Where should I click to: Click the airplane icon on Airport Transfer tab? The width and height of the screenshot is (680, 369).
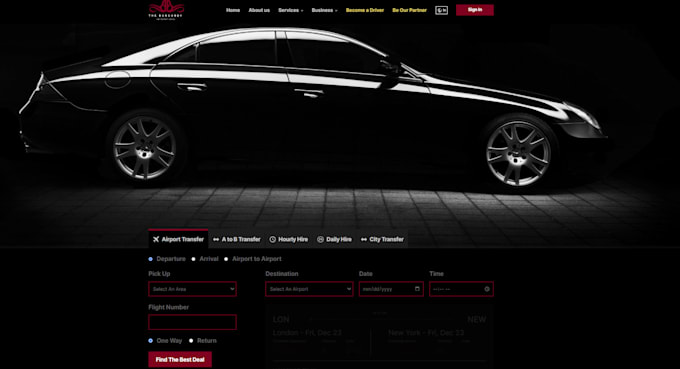[156, 239]
